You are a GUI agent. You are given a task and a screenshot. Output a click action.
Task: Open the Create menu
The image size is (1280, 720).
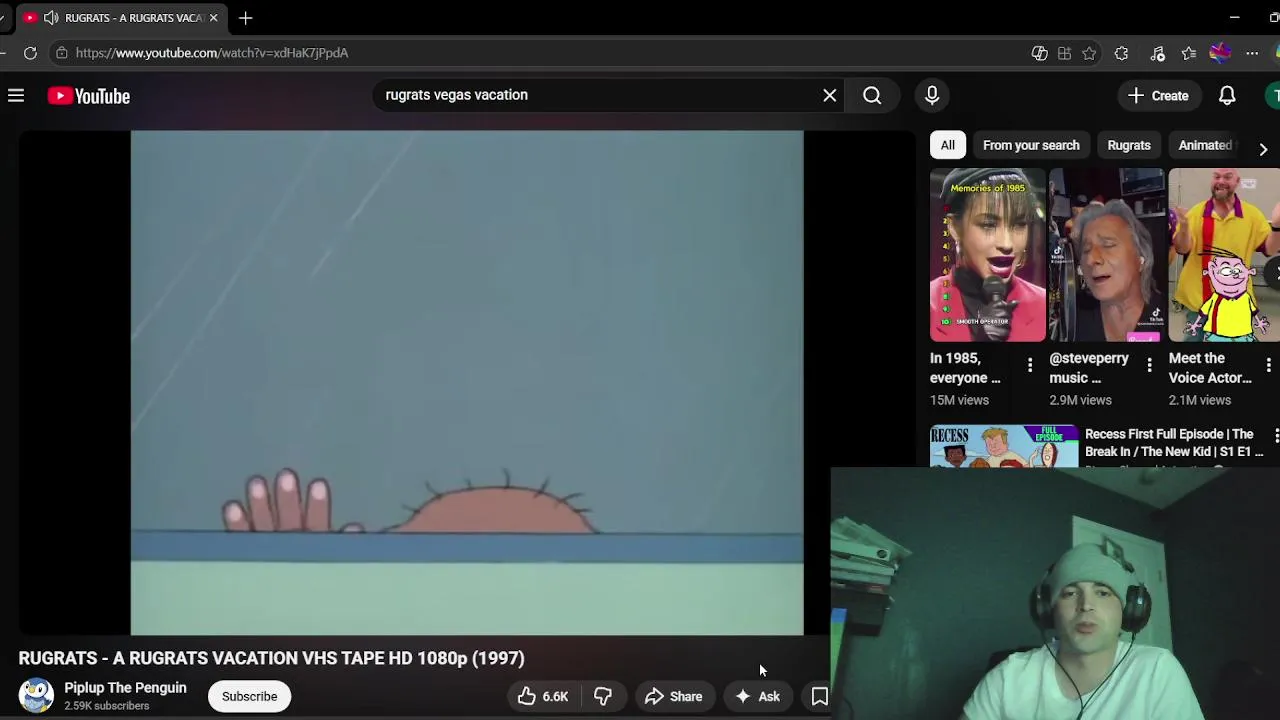coord(1158,96)
